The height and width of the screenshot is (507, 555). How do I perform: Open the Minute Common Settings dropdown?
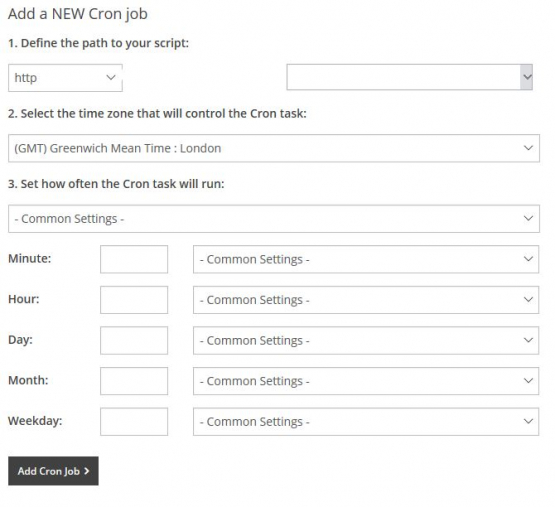(366, 259)
